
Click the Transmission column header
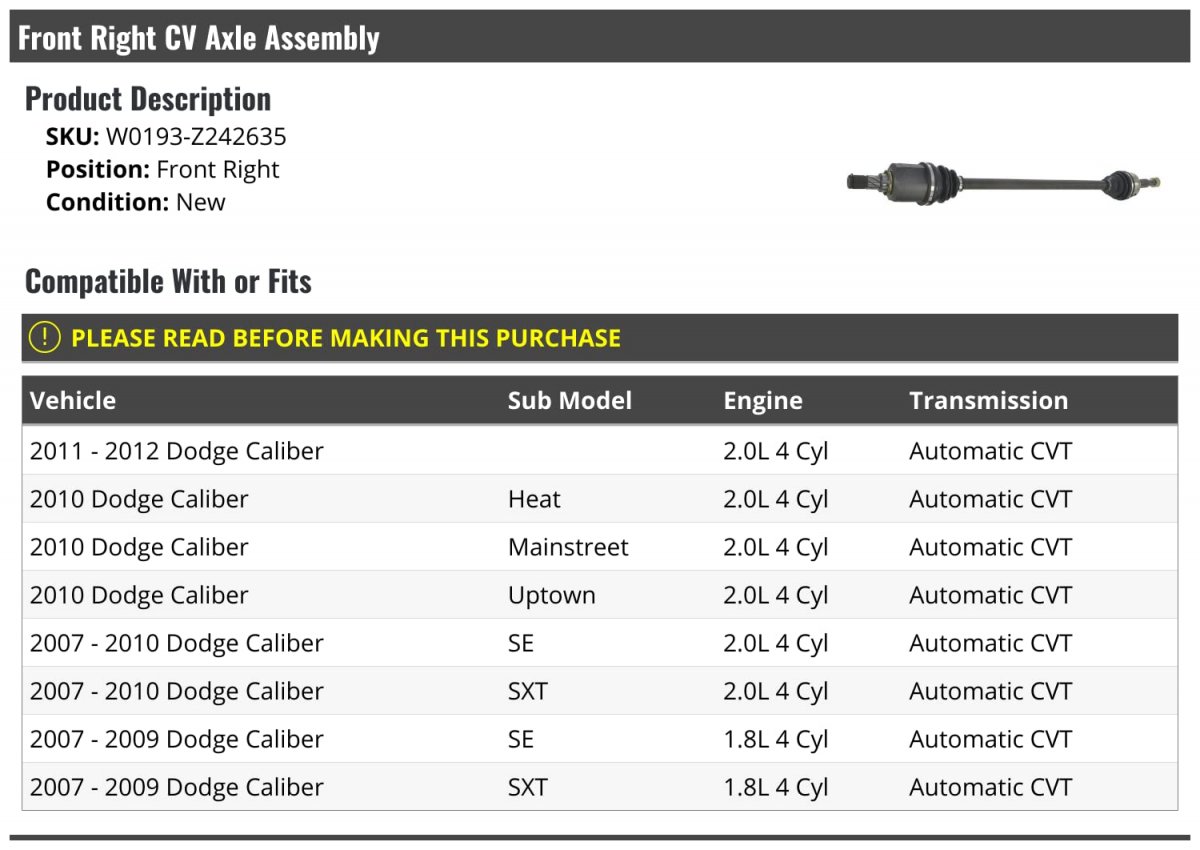pyautogui.click(x=988, y=401)
